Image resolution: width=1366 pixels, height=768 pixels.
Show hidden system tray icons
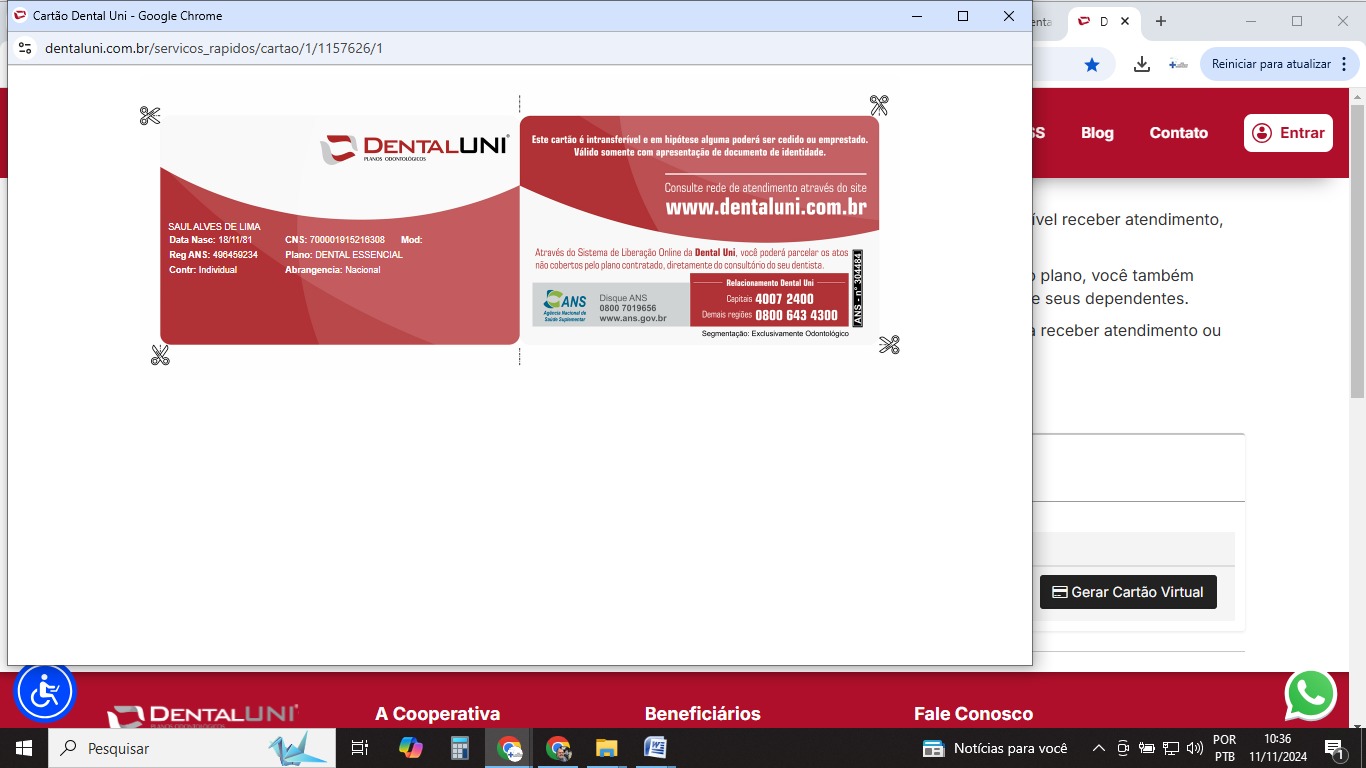1098,748
